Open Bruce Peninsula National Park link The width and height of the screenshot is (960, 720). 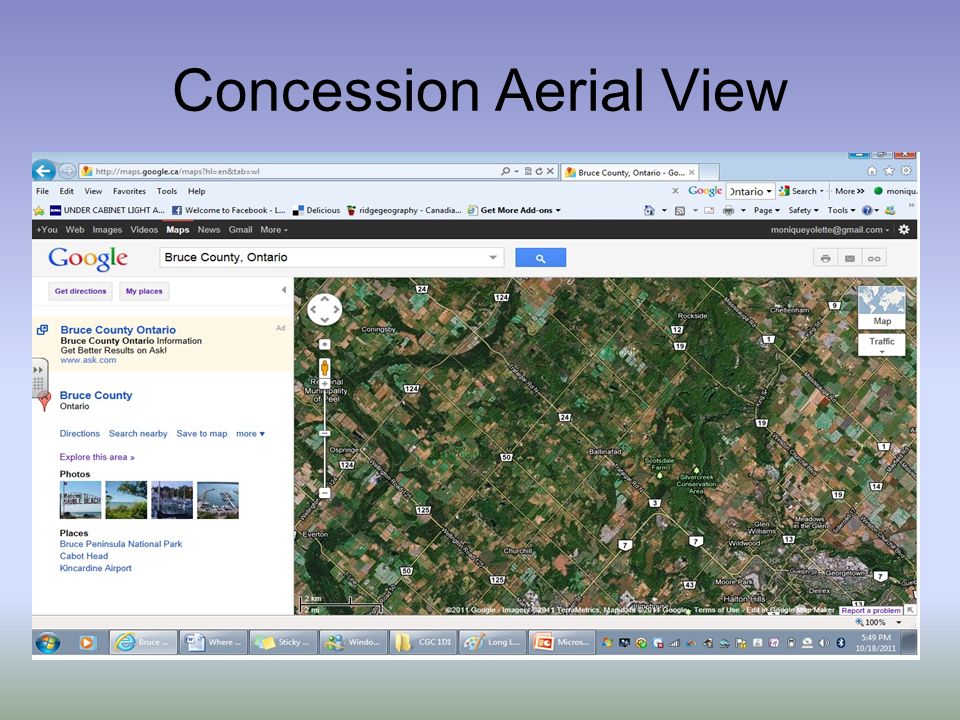(121, 544)
